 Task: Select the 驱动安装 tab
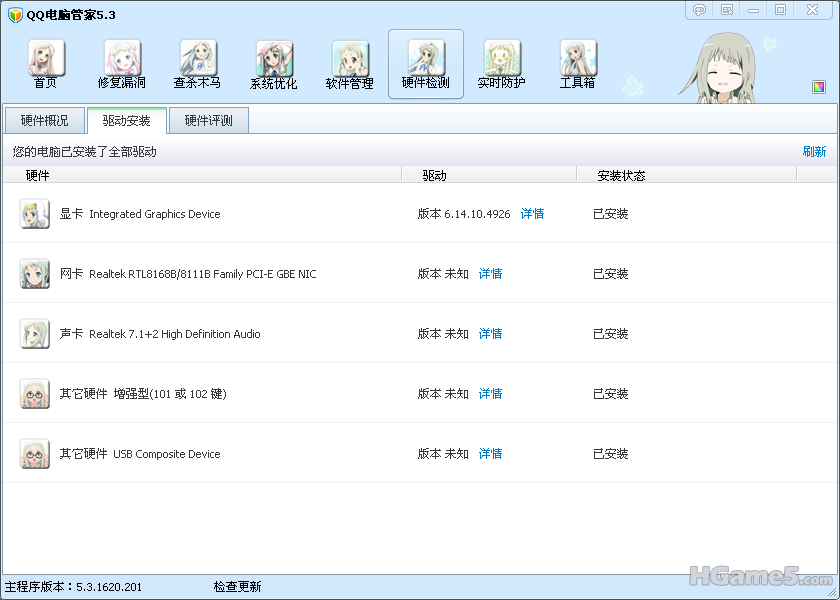point(126,121)
